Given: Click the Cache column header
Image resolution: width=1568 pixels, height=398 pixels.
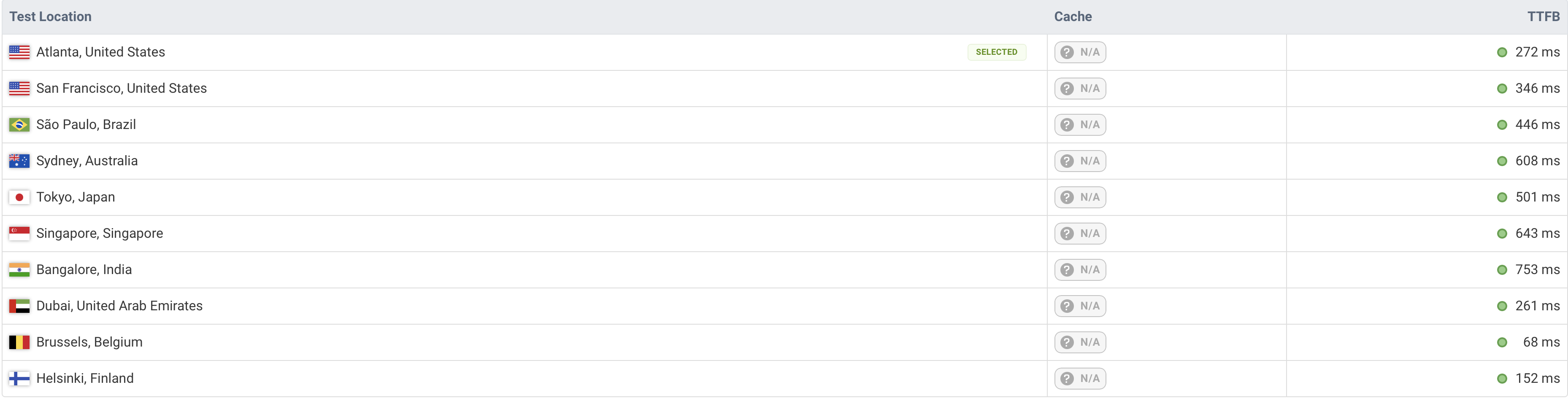Looking at the screenshot, I should pos(1073,16).
